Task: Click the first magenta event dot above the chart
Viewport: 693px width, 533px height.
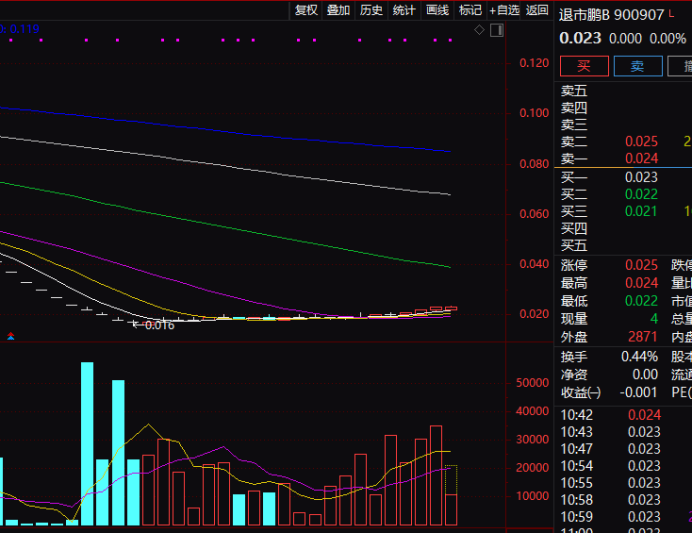Action: (87, 40)
